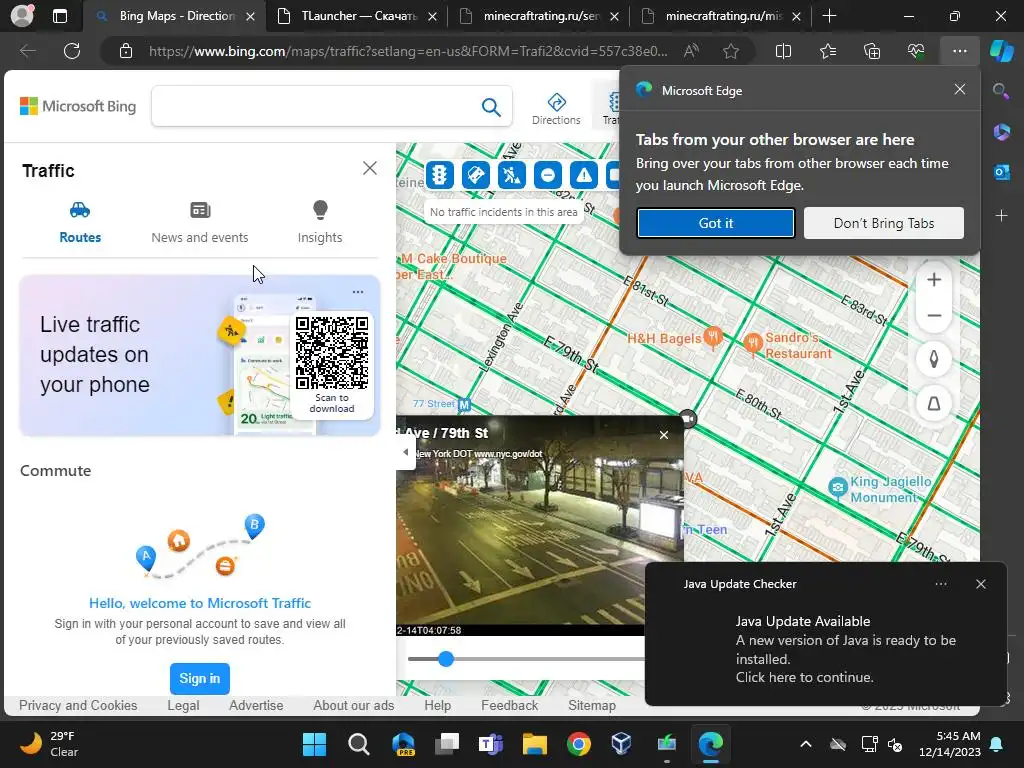This screenshot has height=768, width=1024.
Task: Show hidden system tray icons
Action: (806, 744)
